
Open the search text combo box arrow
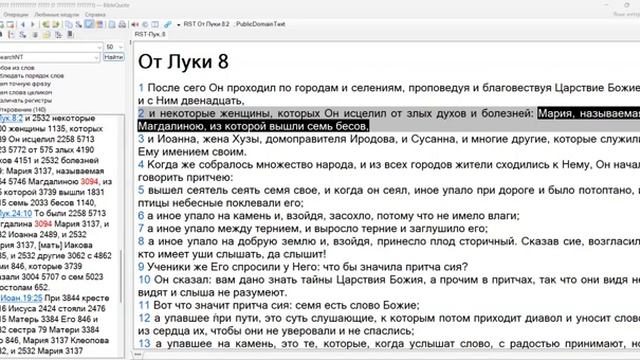point(99,47)
